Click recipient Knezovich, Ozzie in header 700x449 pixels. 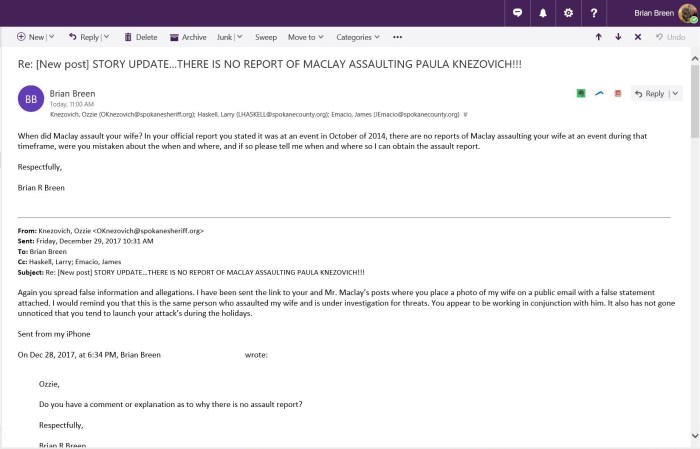point(122,114)
